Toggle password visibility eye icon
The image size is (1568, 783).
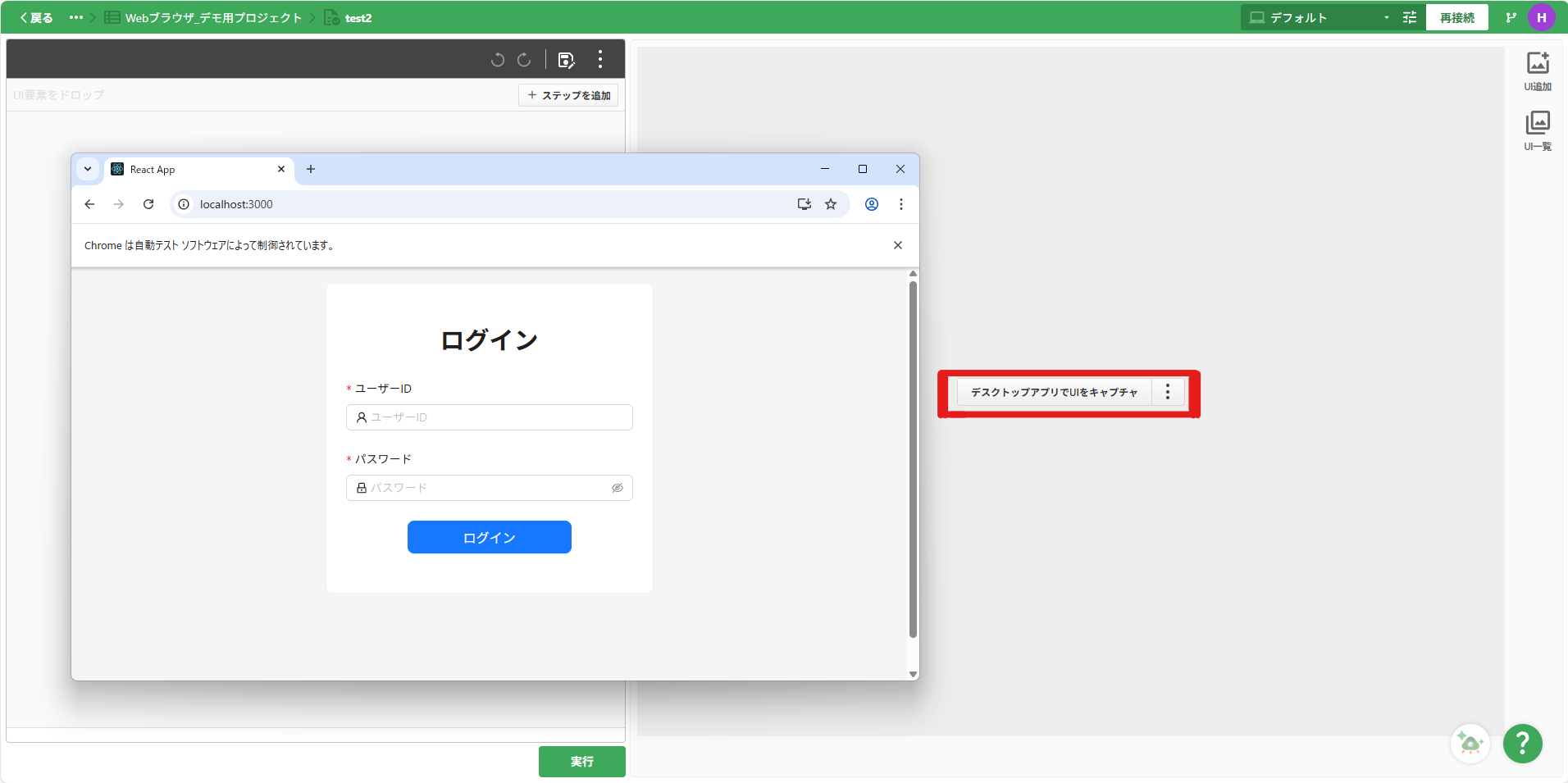point(618,488)
